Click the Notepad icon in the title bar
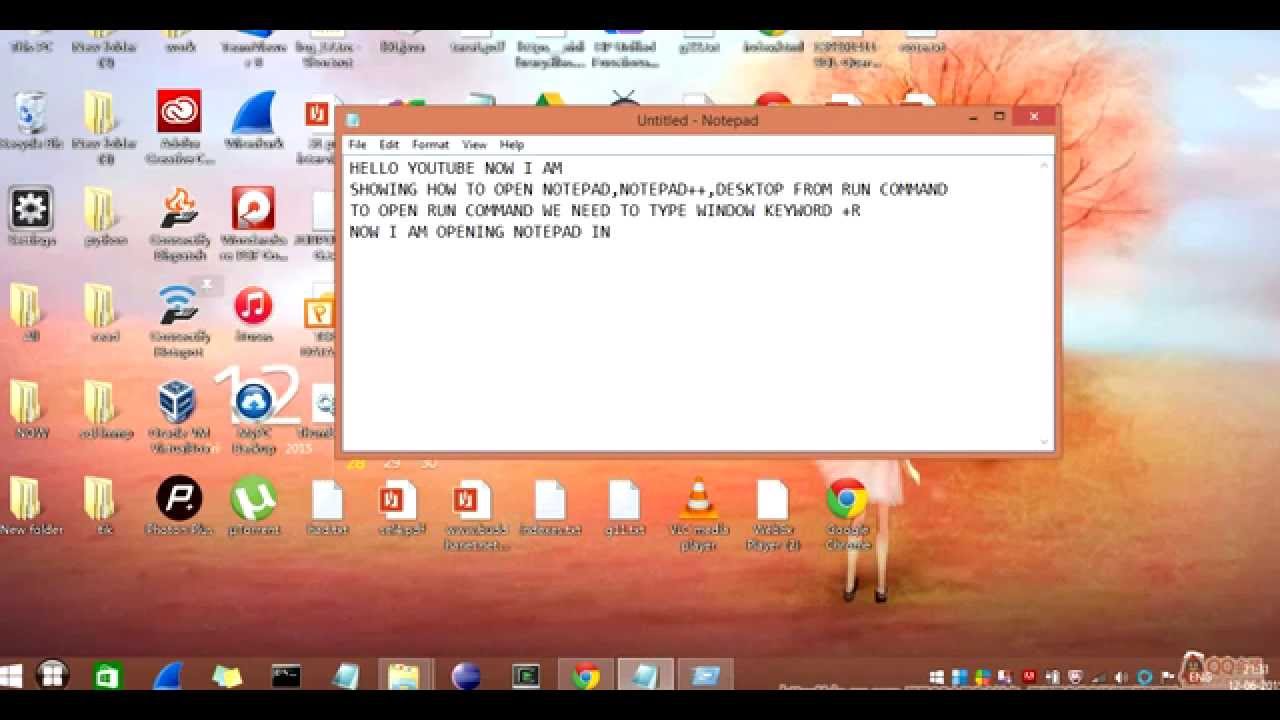Image resolution: width=1280 pixels, height=720 pixels. click(x=353, y=120)
